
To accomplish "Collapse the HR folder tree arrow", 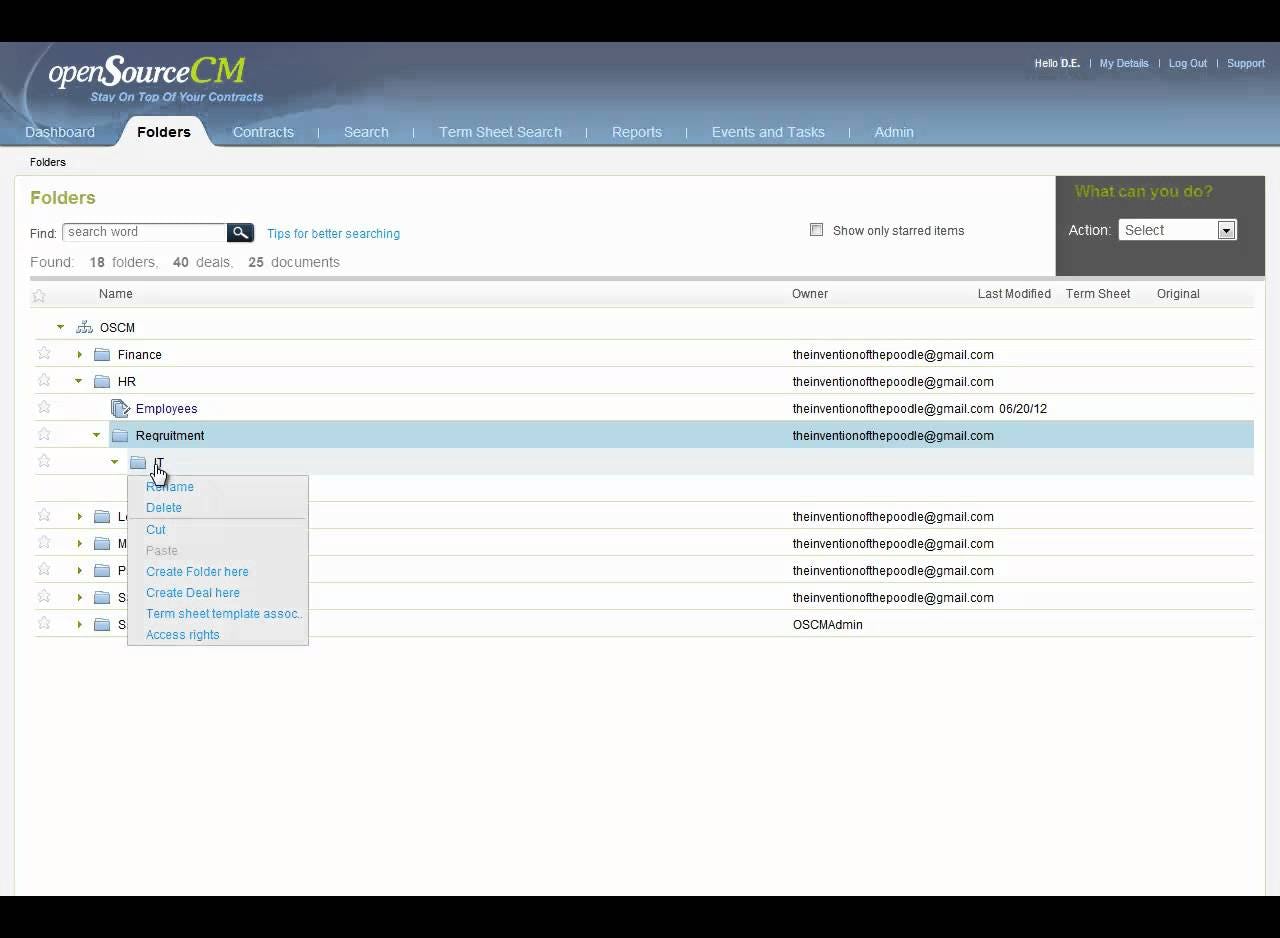I will 78,380.
